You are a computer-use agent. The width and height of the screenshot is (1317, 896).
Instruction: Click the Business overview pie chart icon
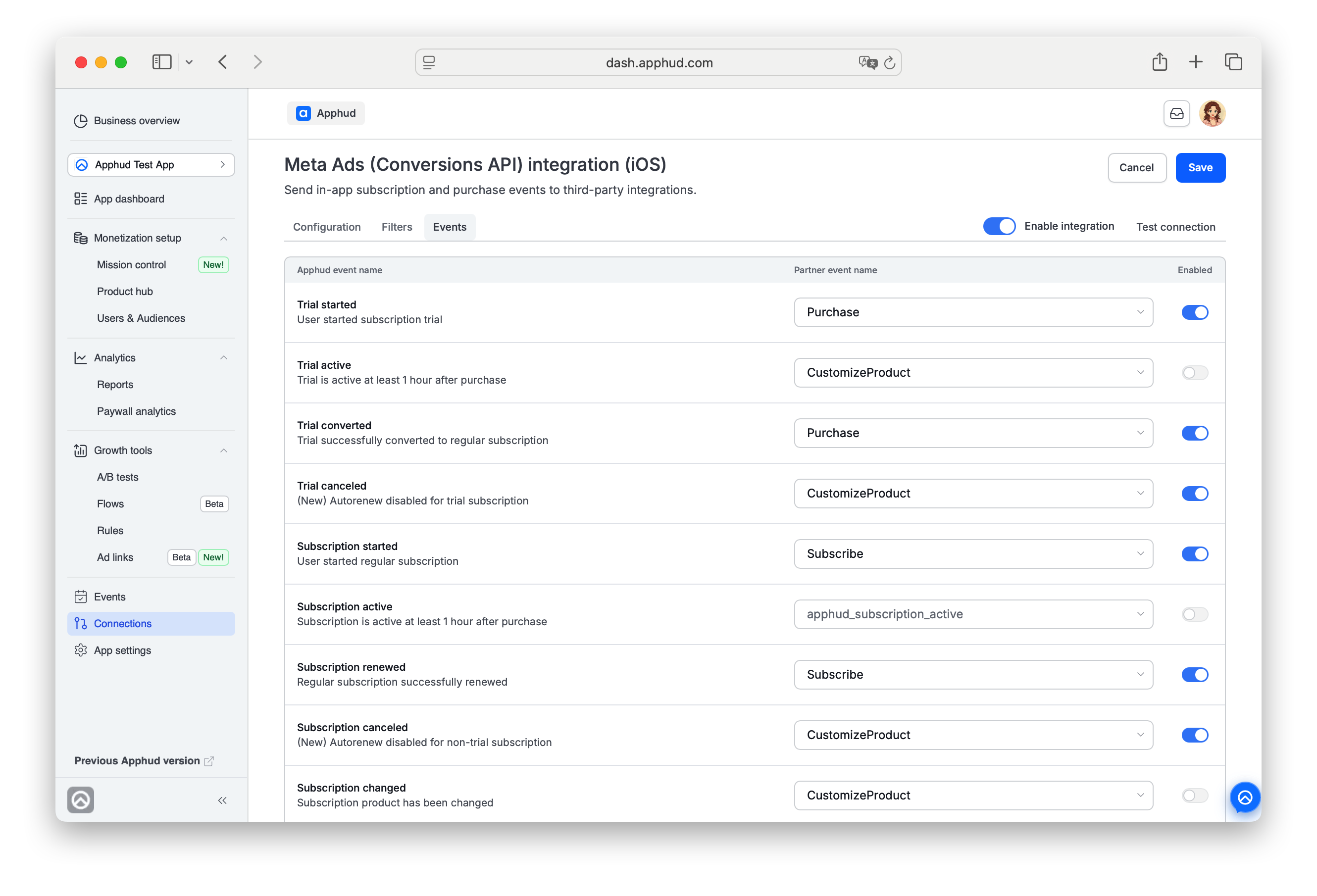pos(81,121)
